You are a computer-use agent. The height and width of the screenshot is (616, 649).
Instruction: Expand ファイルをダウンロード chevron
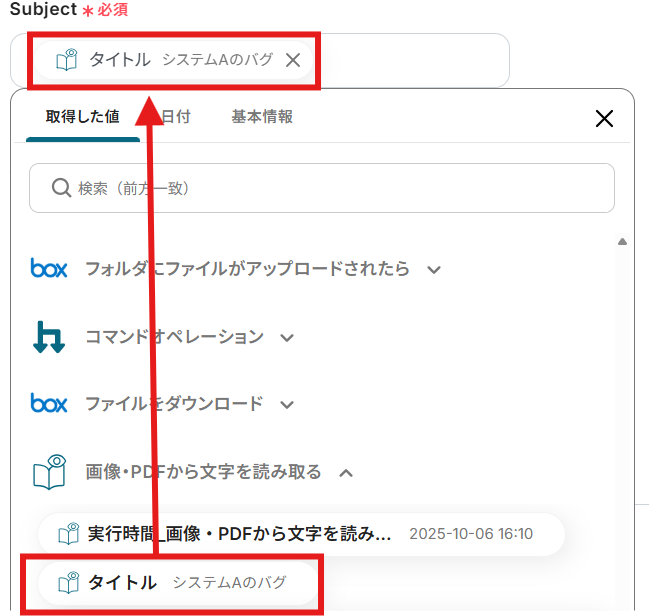(x=287, y=404)
